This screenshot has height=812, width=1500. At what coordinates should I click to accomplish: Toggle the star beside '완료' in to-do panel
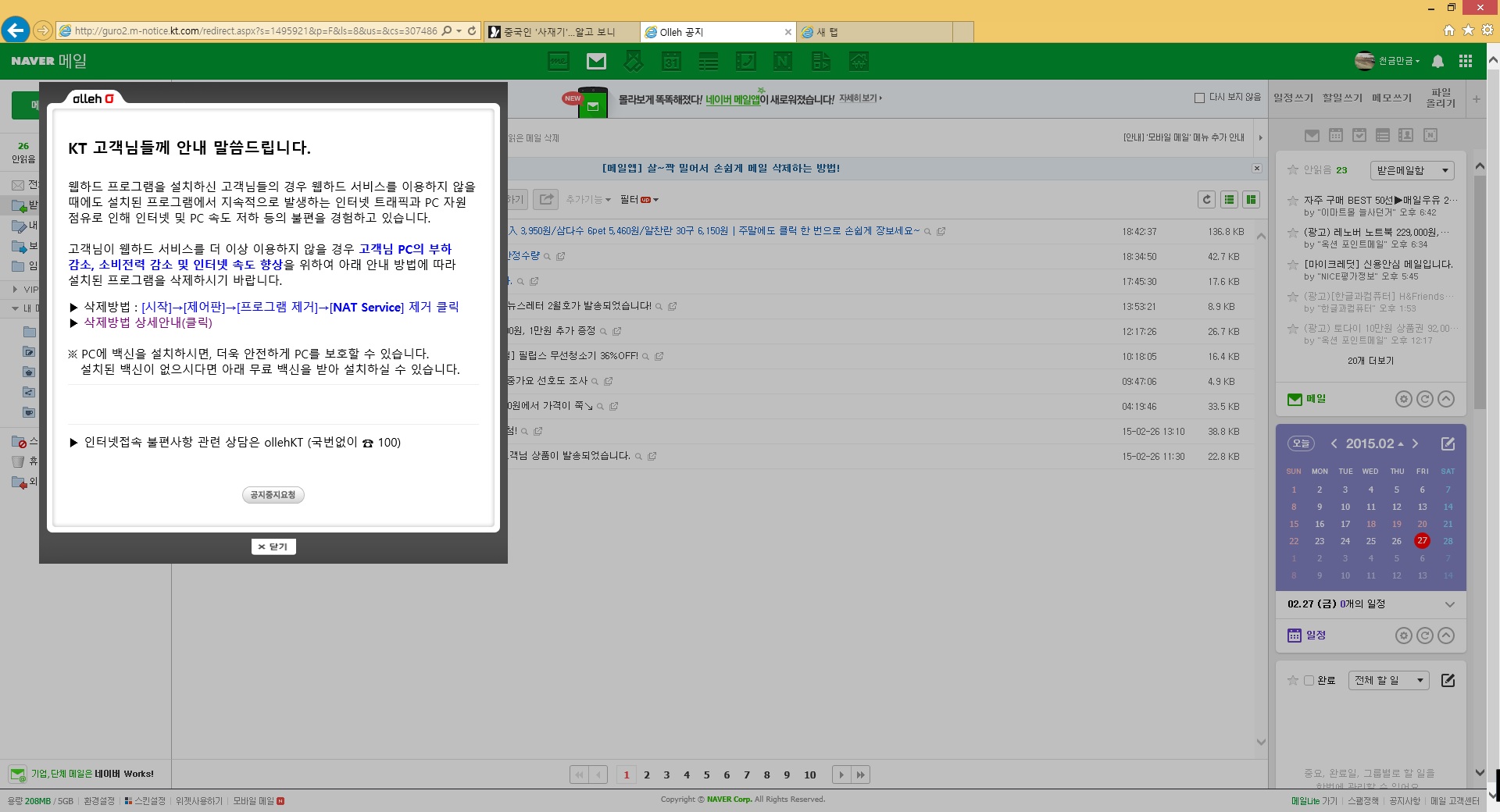coord(1293,681)
